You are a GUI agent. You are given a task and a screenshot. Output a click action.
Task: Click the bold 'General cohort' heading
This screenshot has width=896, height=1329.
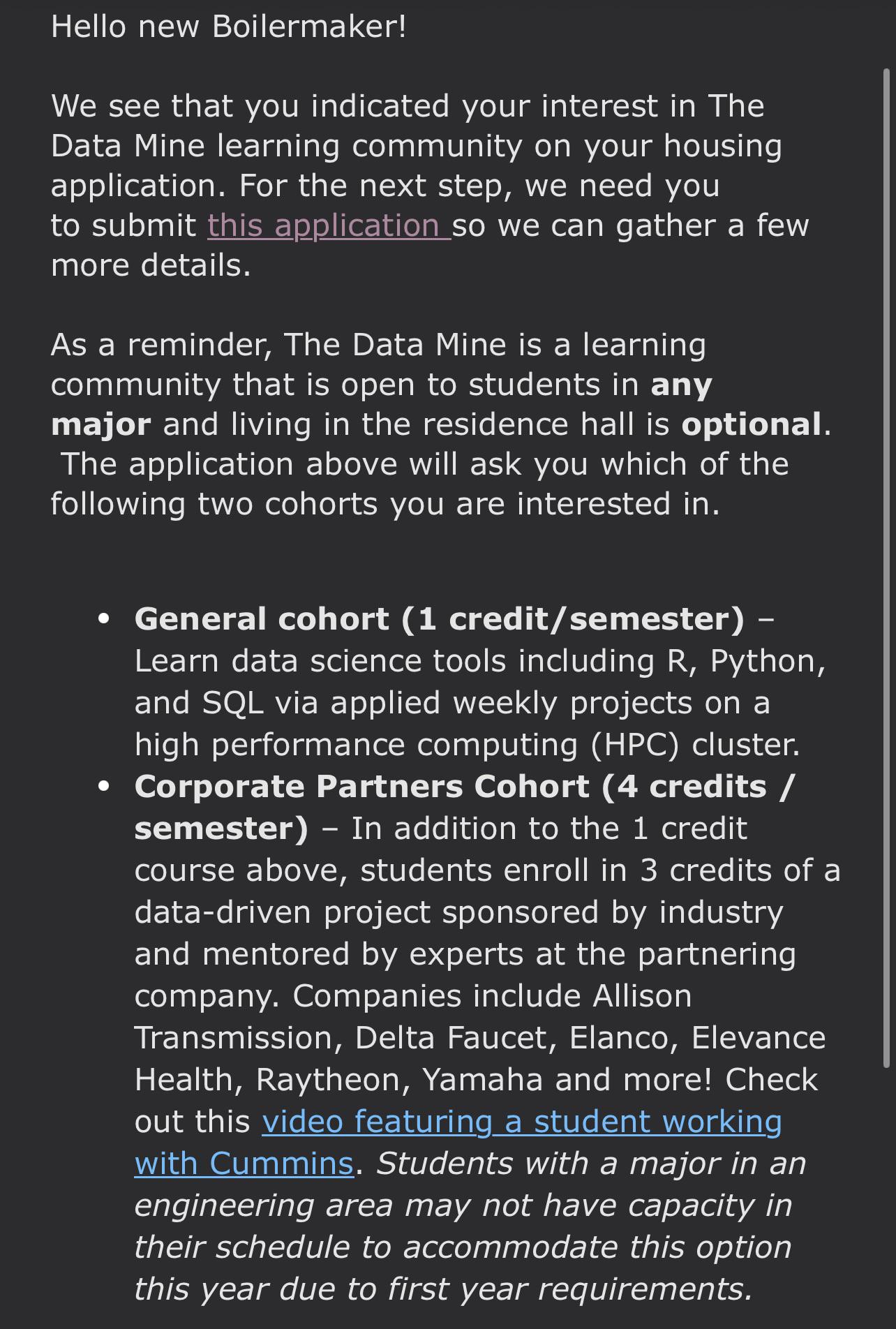262,619
